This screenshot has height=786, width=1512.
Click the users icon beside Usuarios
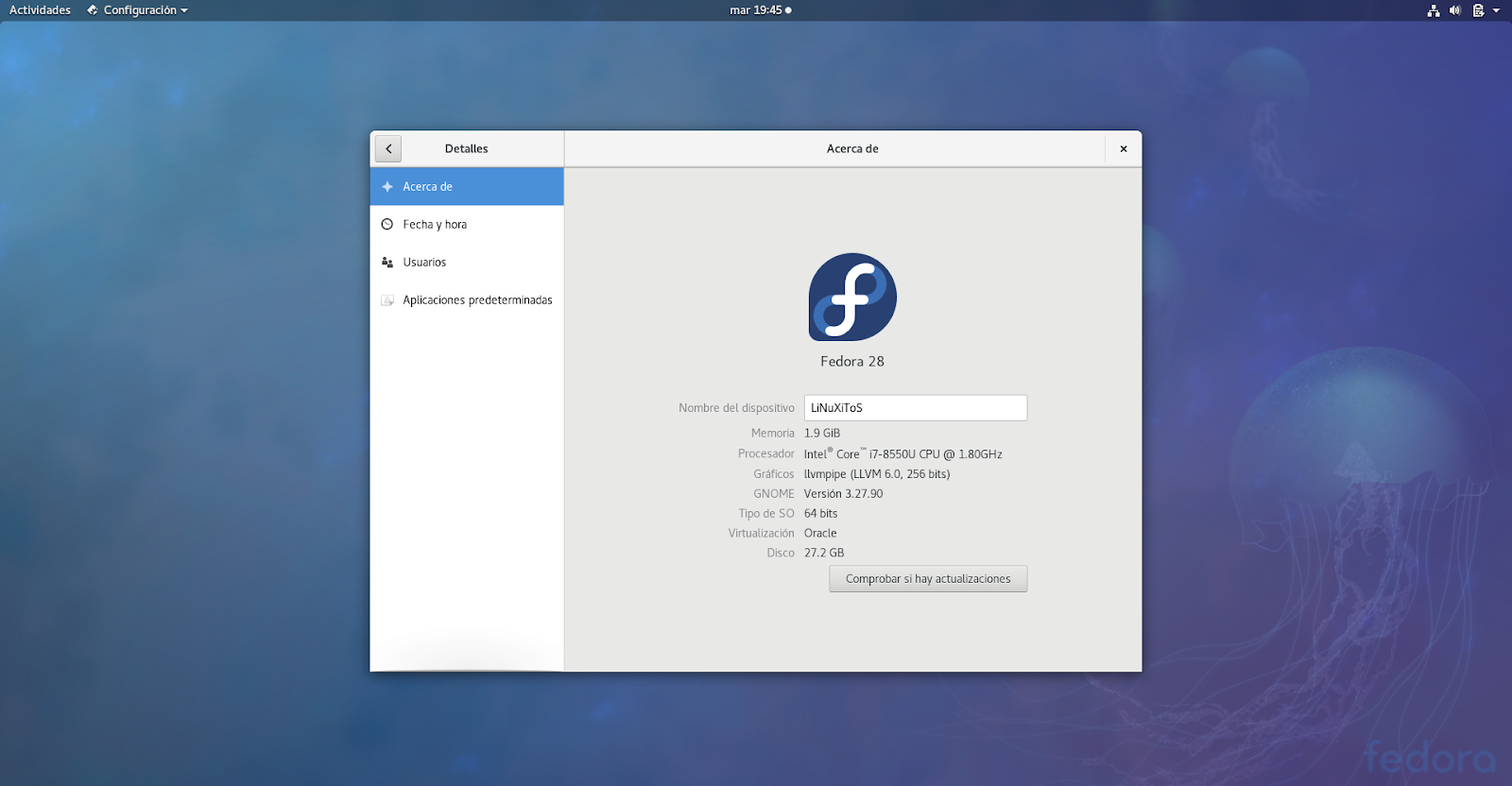click(387, 263)
